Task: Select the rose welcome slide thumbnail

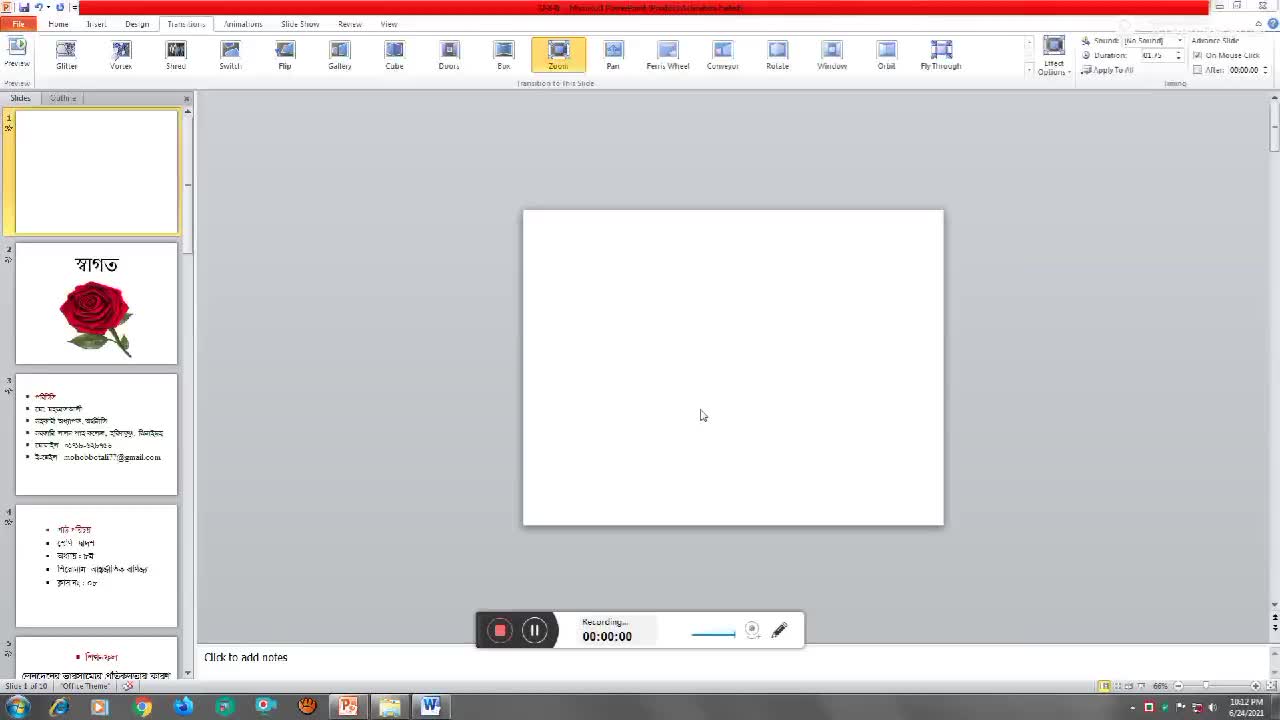Action: click(x=96, y=304)
